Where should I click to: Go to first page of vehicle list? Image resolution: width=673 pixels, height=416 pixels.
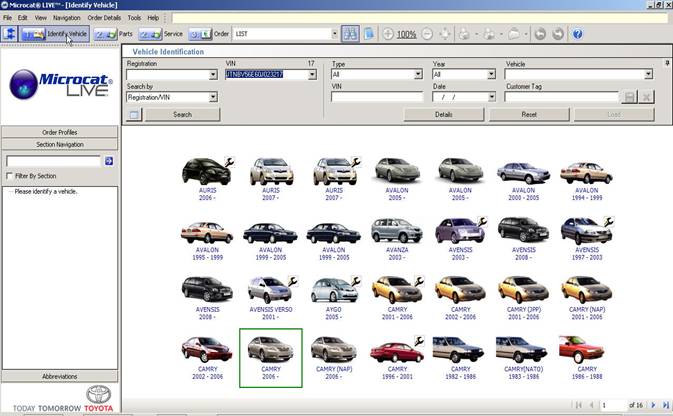579,405
